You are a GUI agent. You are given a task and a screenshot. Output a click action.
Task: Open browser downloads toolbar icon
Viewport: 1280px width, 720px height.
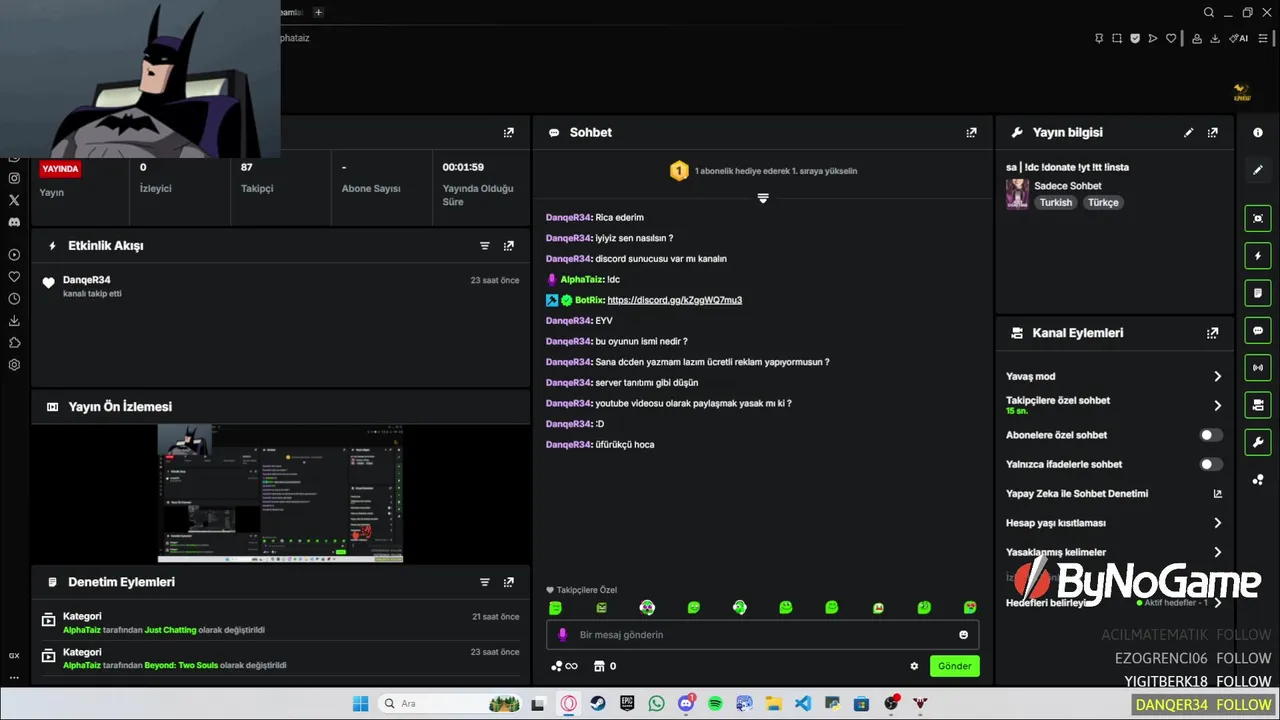(1215, 38)
